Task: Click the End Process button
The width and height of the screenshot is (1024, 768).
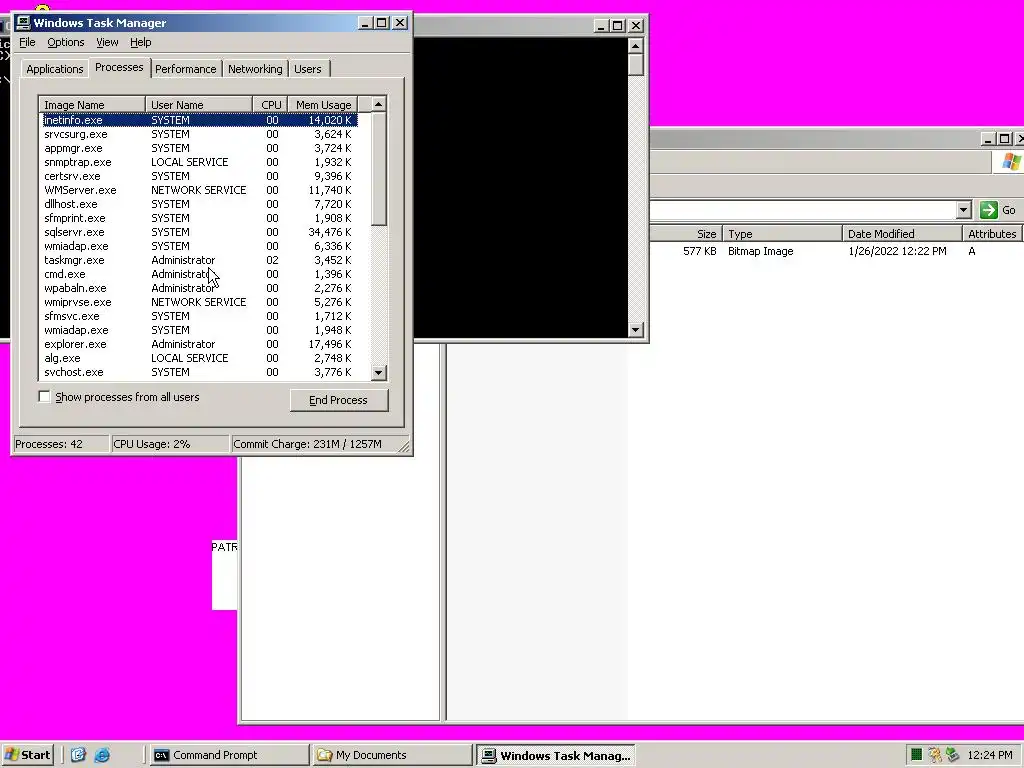Action: coord(339,400)
